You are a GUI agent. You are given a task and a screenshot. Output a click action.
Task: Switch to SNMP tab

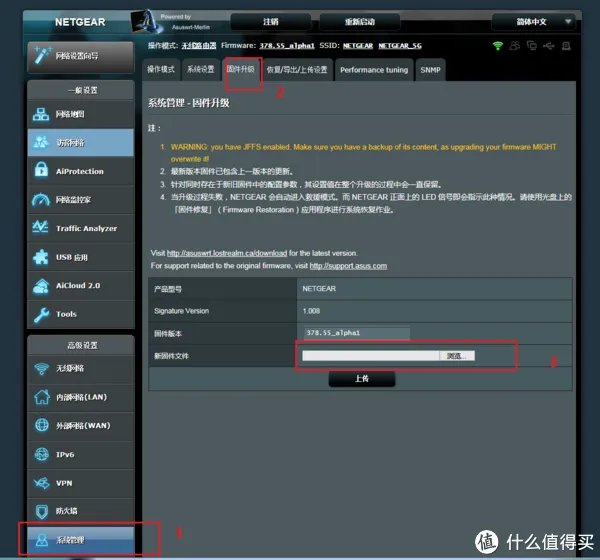[x=430, y=70]
